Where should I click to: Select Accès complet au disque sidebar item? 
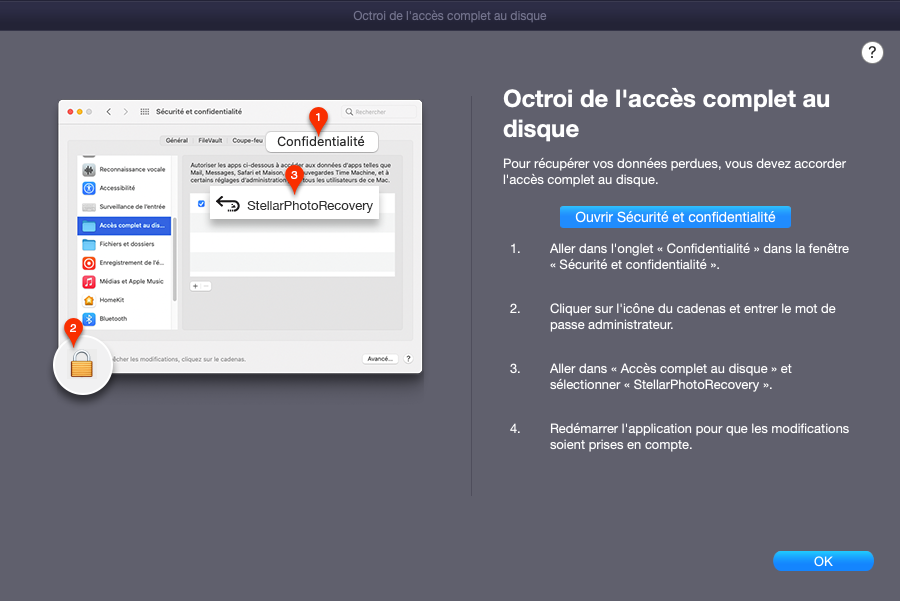(x=124, y=226)
